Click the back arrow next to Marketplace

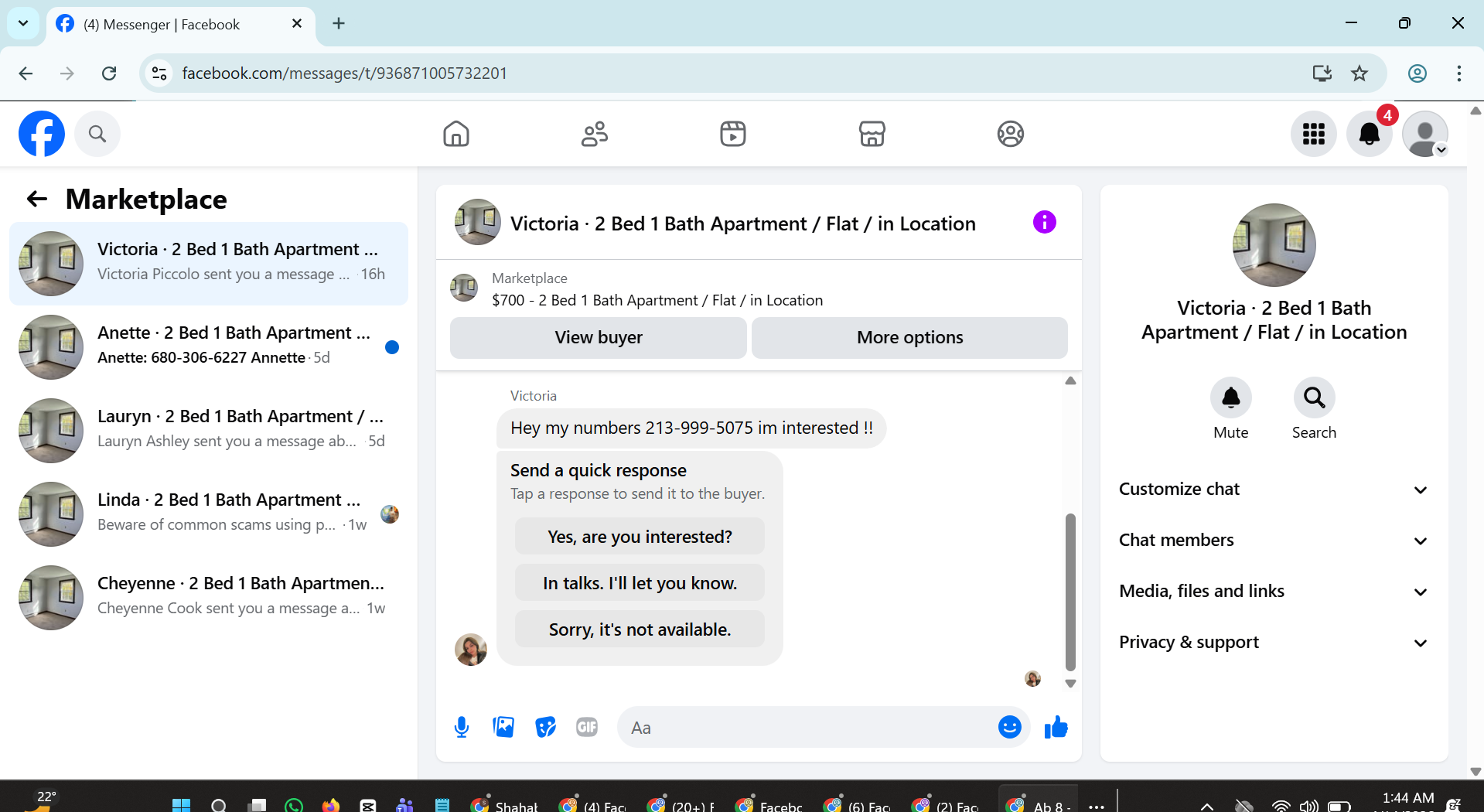(x=37, y=200)
